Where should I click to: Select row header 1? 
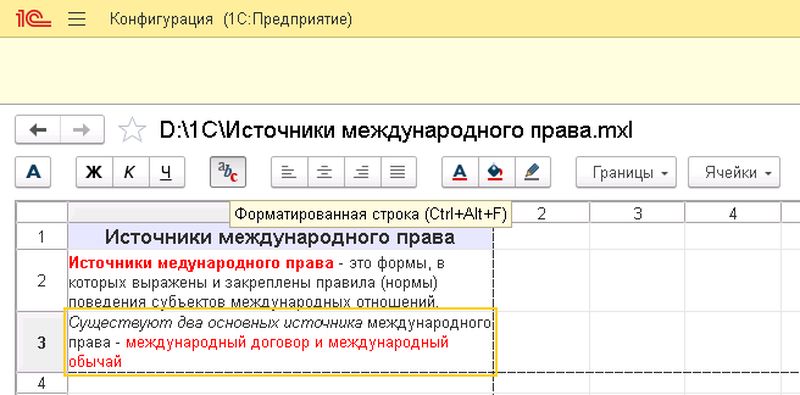(41, 237)
